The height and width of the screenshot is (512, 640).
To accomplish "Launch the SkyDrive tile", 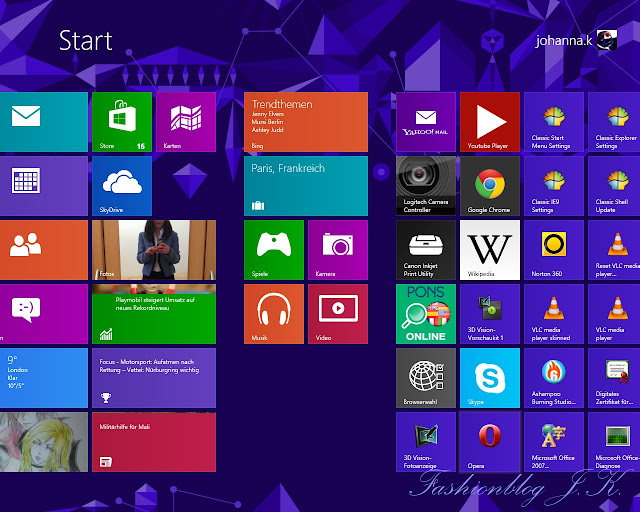I will [x=122, y=186].
